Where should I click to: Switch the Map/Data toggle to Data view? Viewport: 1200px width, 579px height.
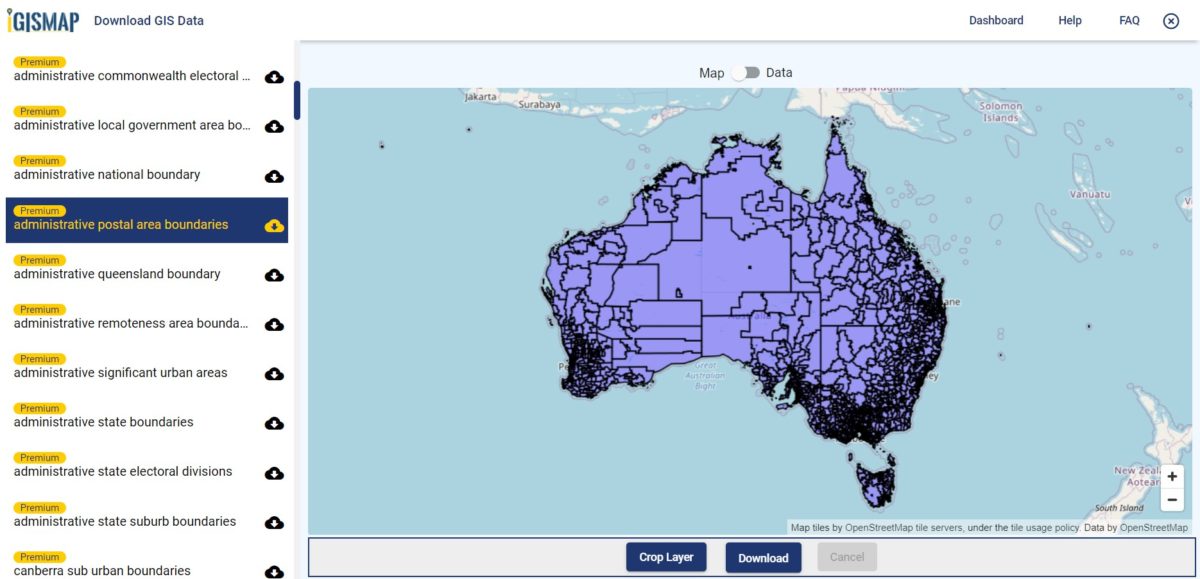tap(746, 72)
